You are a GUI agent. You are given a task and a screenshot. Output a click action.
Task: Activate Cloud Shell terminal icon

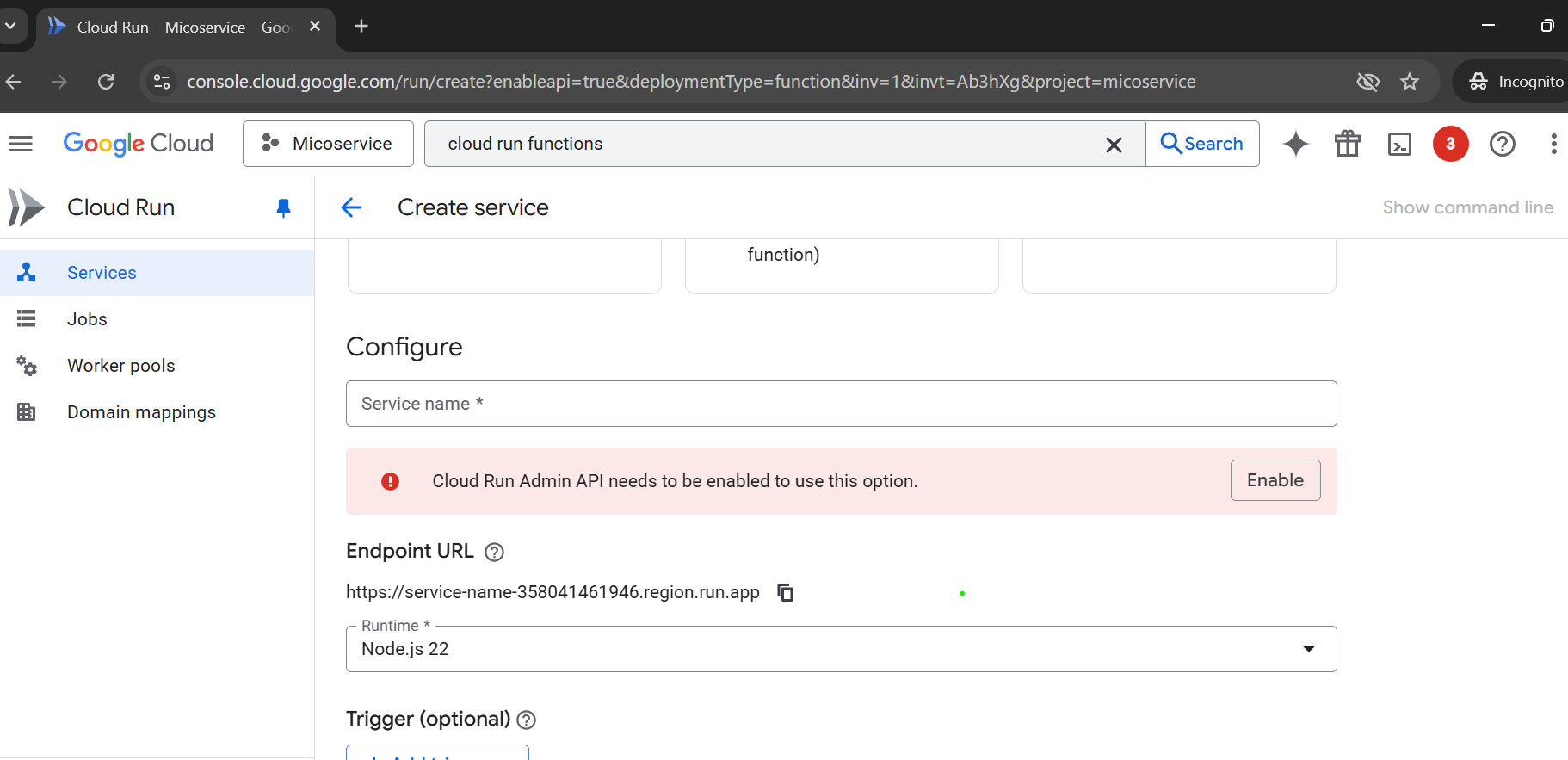pos(1400,144)
